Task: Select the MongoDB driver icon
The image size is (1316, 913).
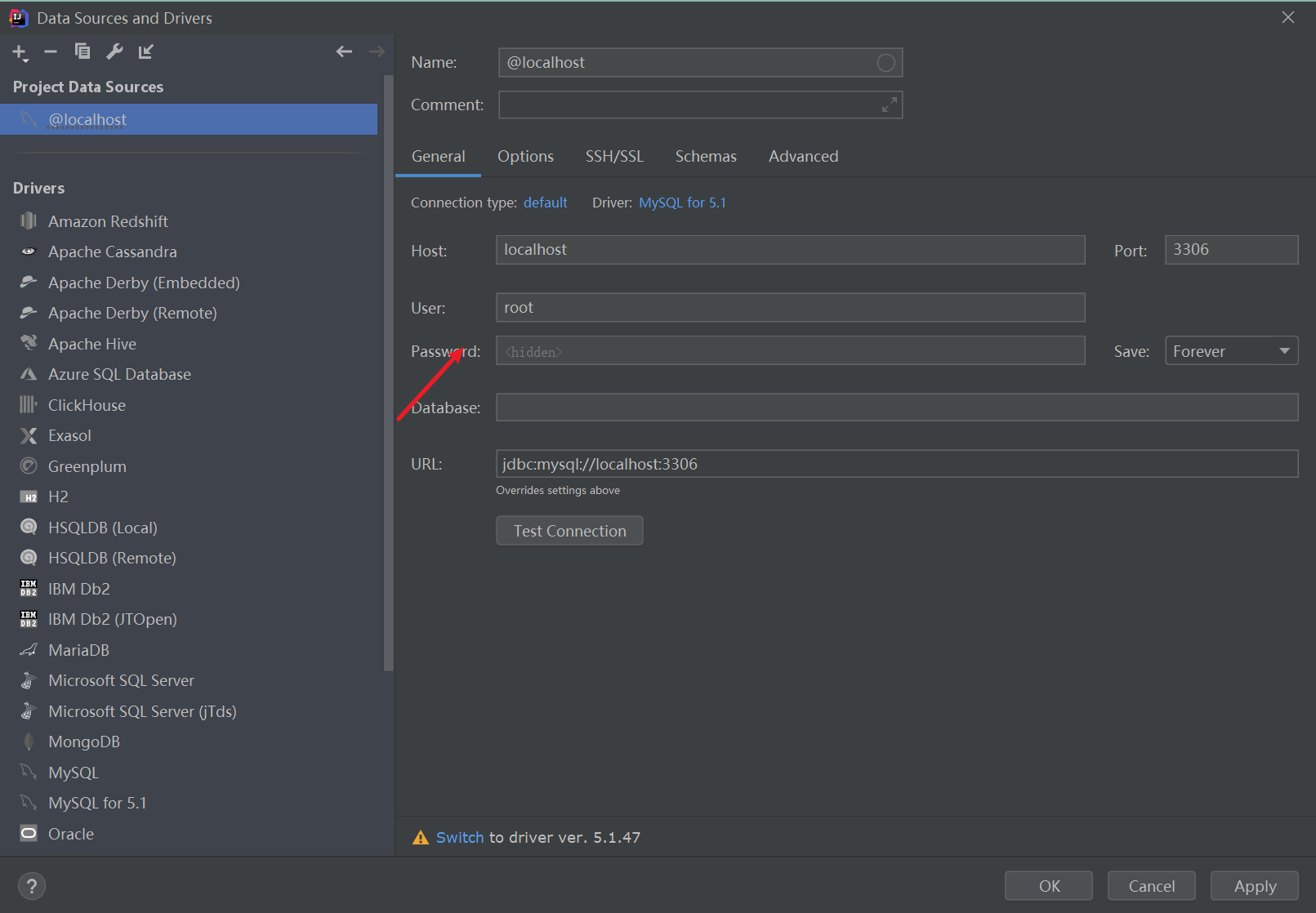Action: [29, 742]
